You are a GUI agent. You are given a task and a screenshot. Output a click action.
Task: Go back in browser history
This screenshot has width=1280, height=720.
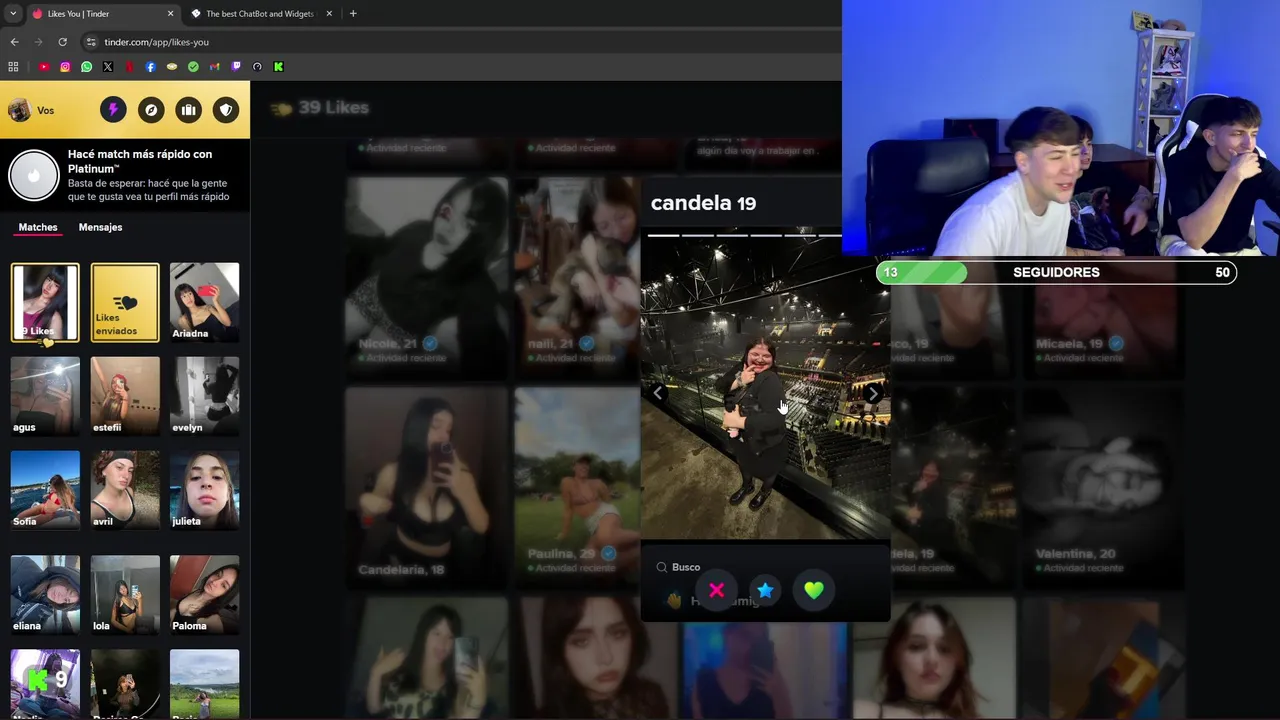tap(14, 42)
